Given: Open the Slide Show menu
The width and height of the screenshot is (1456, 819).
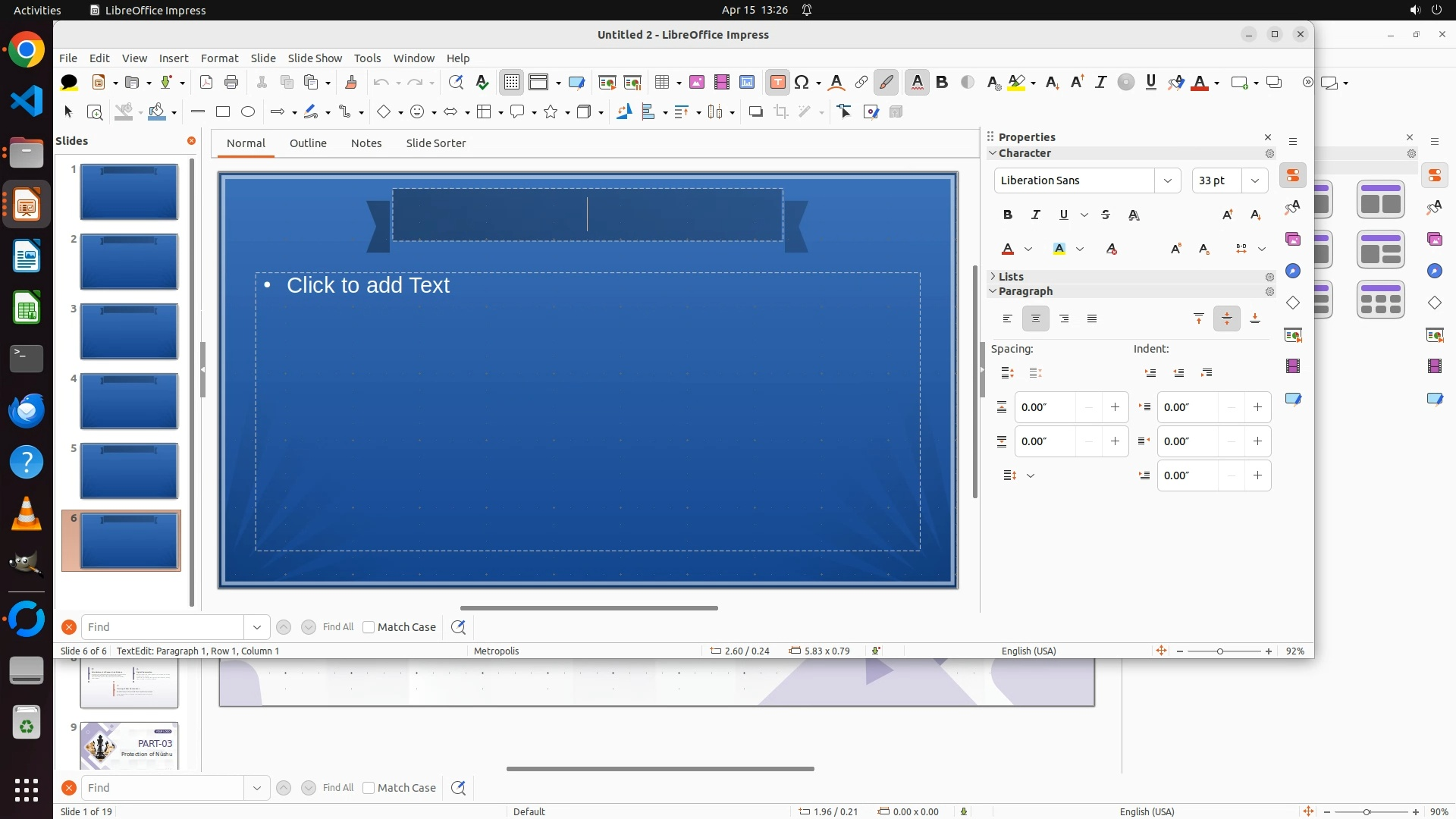Looking at the screenshot, I should pos(315,58).
